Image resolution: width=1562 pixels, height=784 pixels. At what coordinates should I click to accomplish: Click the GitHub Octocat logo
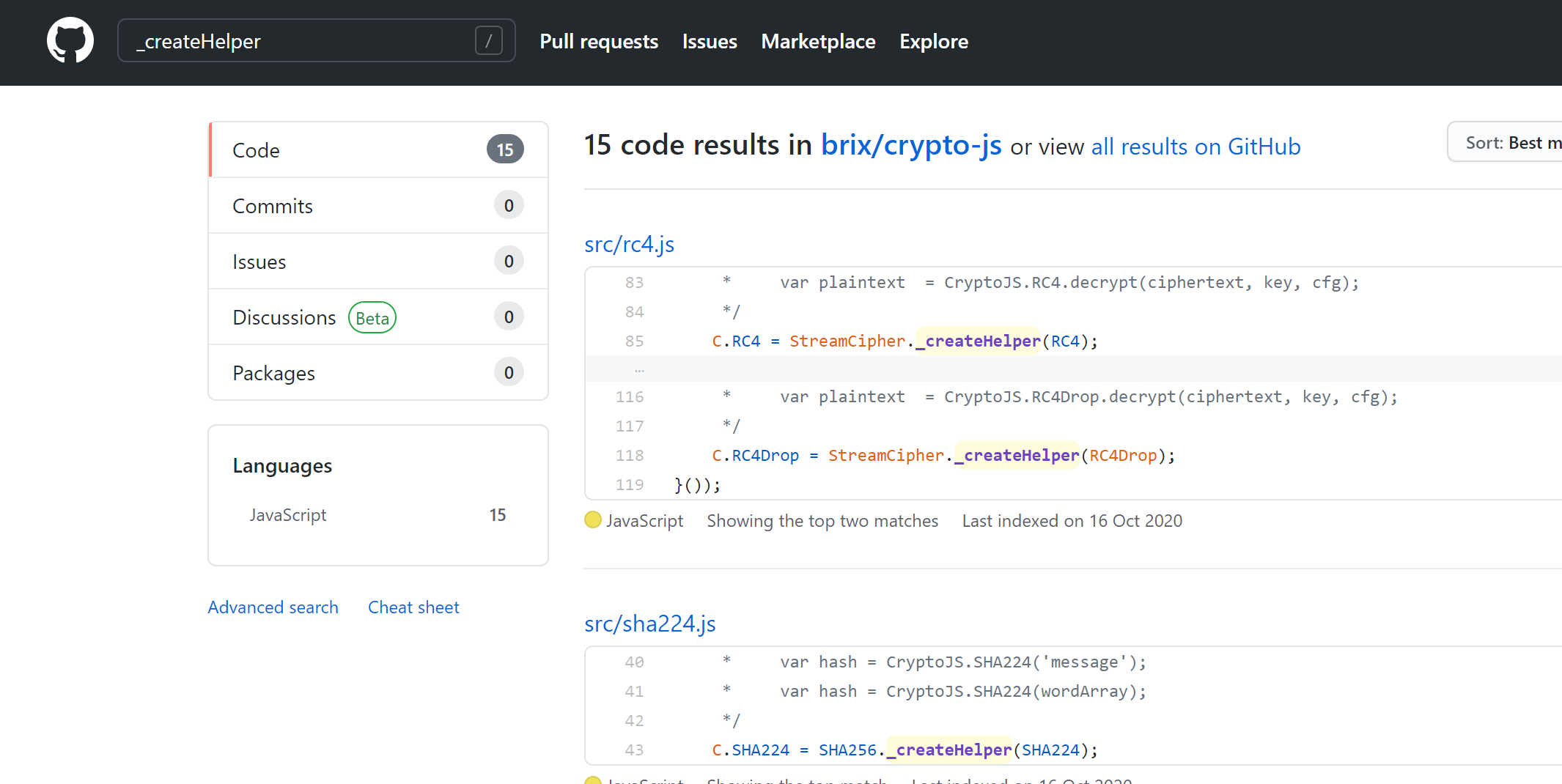pyautogui.click(x=70, y=41)
